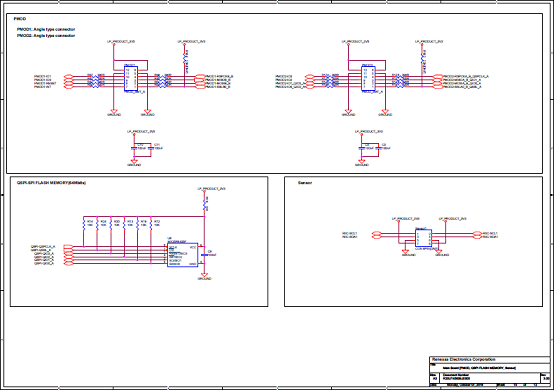Click decoupling capacitor beside flash memory IC

(x=204, y=254)
